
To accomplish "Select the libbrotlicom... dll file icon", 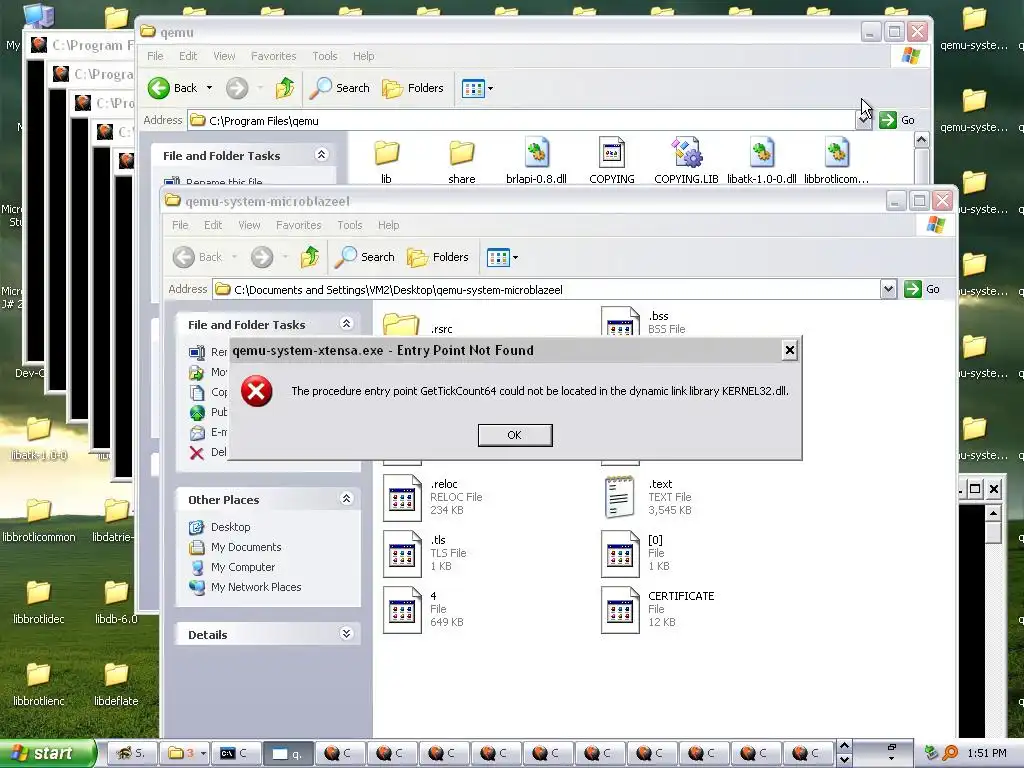I will pyautogui.click(x=837, y=153).
